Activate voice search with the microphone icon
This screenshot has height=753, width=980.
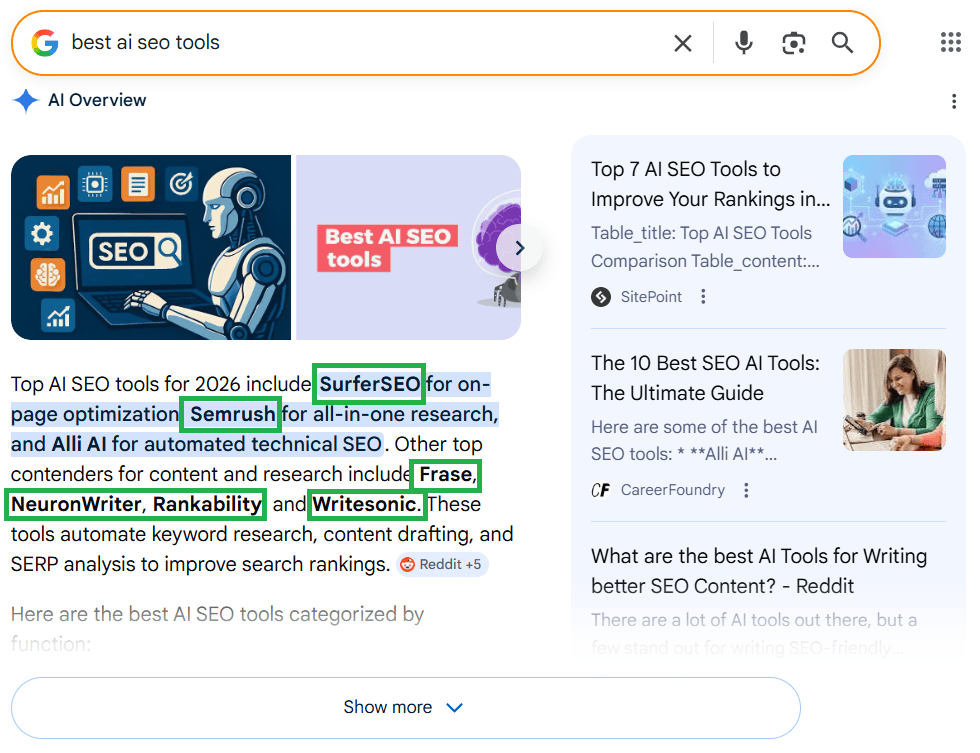click(x=742, y=42)
